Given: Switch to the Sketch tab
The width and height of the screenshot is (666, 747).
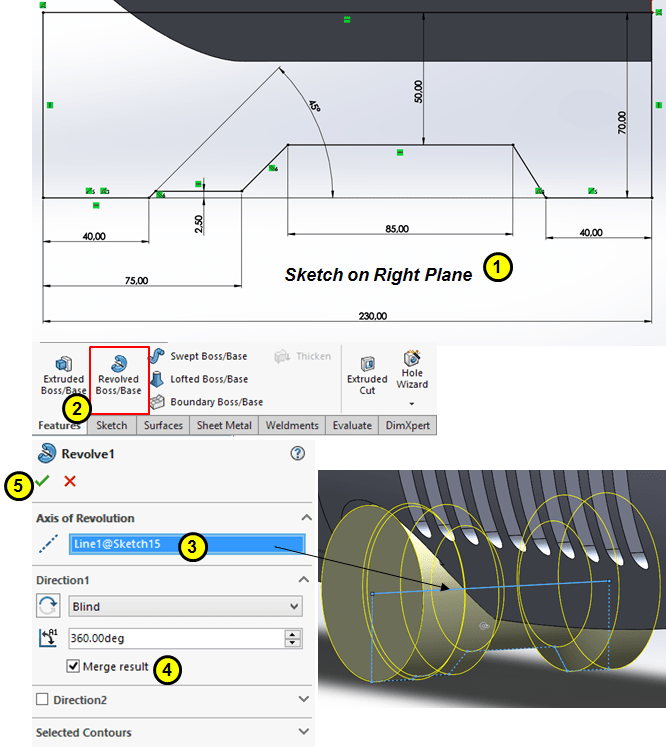Looking at the screenshot, I should [x=111, y=425].
